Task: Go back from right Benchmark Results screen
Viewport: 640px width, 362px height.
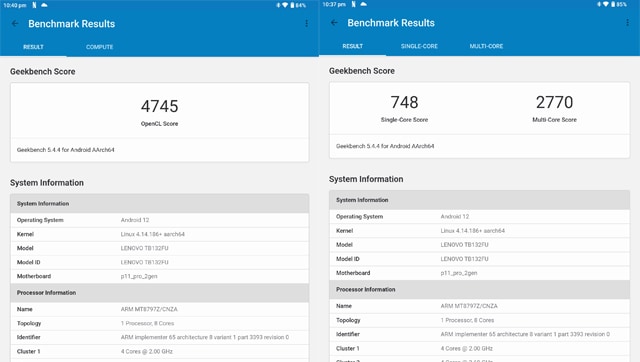Action: pyautogui.click(x=334, y=23)
